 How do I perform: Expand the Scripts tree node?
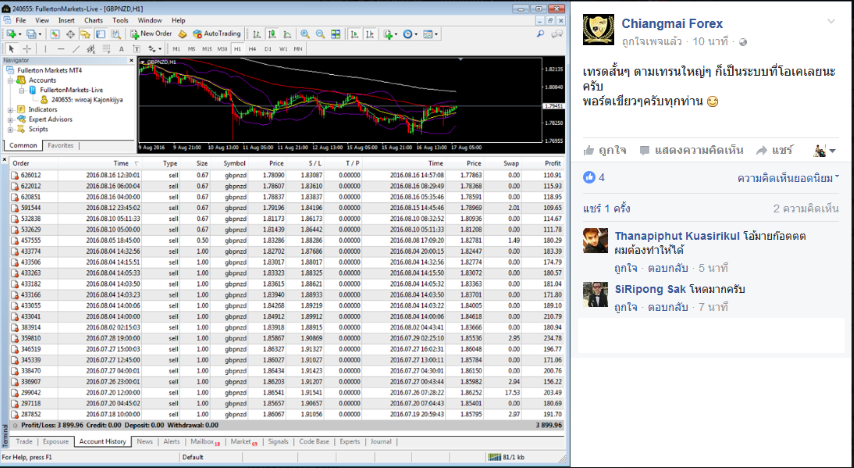coord(10,129)
